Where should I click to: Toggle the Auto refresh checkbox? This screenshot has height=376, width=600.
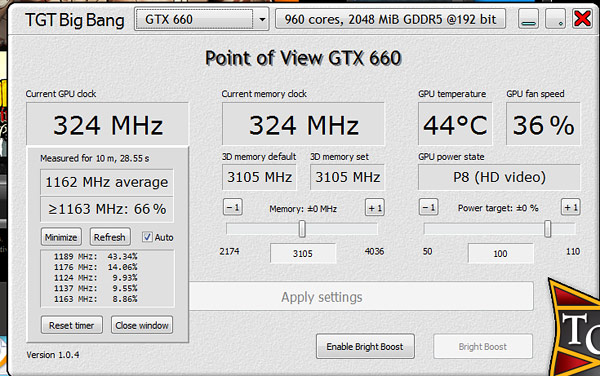coord(147,237)
